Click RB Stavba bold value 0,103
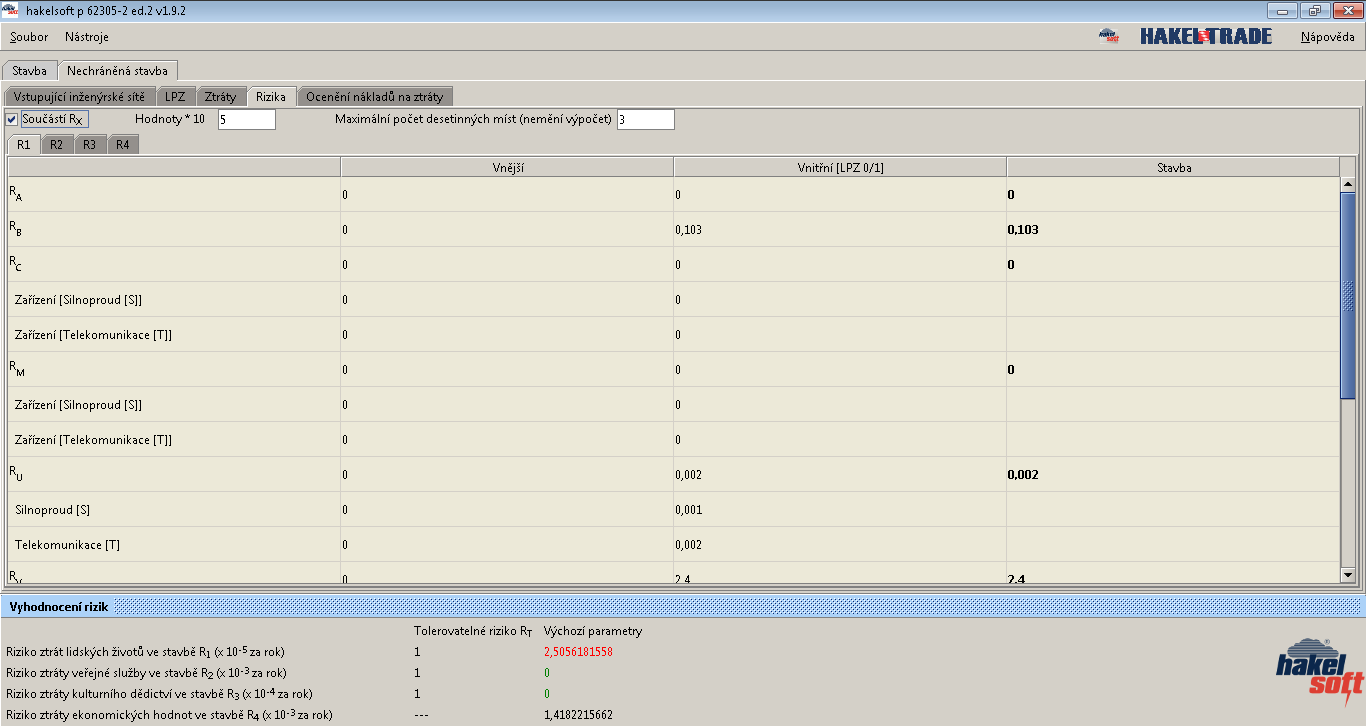The height and width of the screenshot is (726, 1368). pos(1023,230)
